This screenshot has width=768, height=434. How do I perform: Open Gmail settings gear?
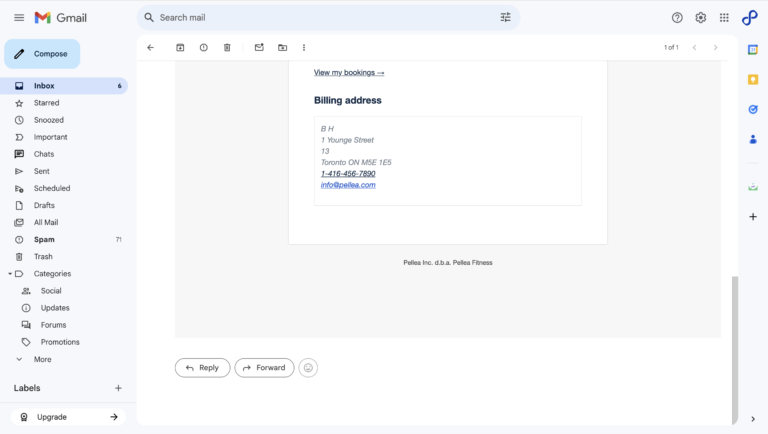coord(701,18)
